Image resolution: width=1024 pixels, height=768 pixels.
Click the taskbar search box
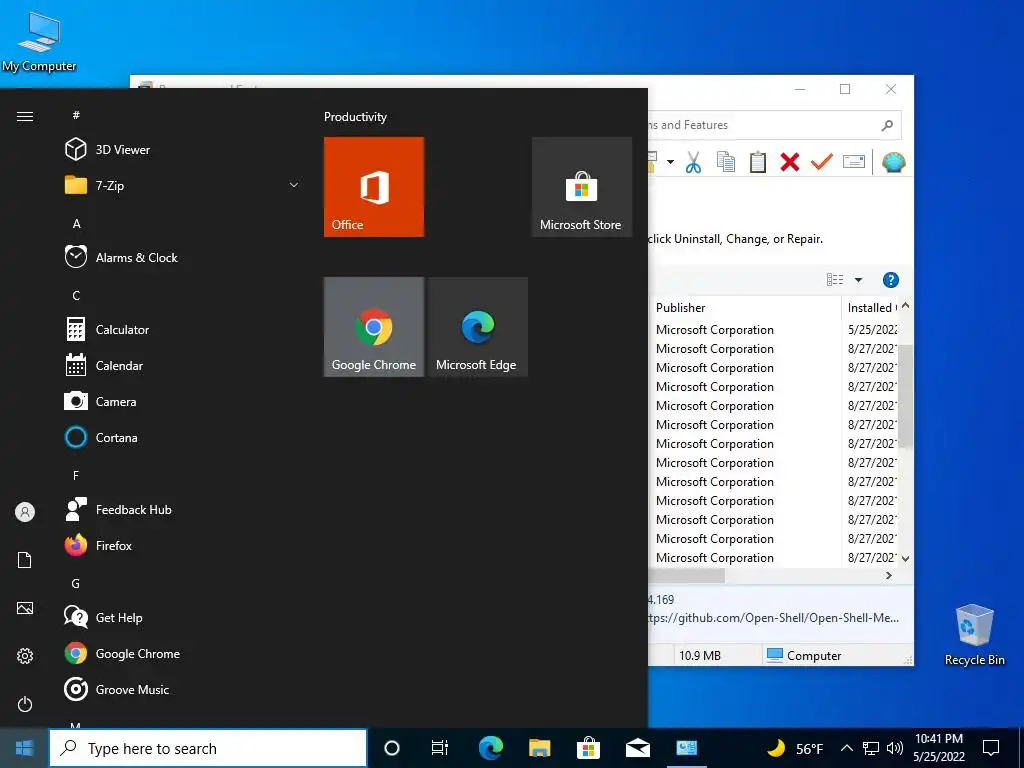(x=208, y=748)
